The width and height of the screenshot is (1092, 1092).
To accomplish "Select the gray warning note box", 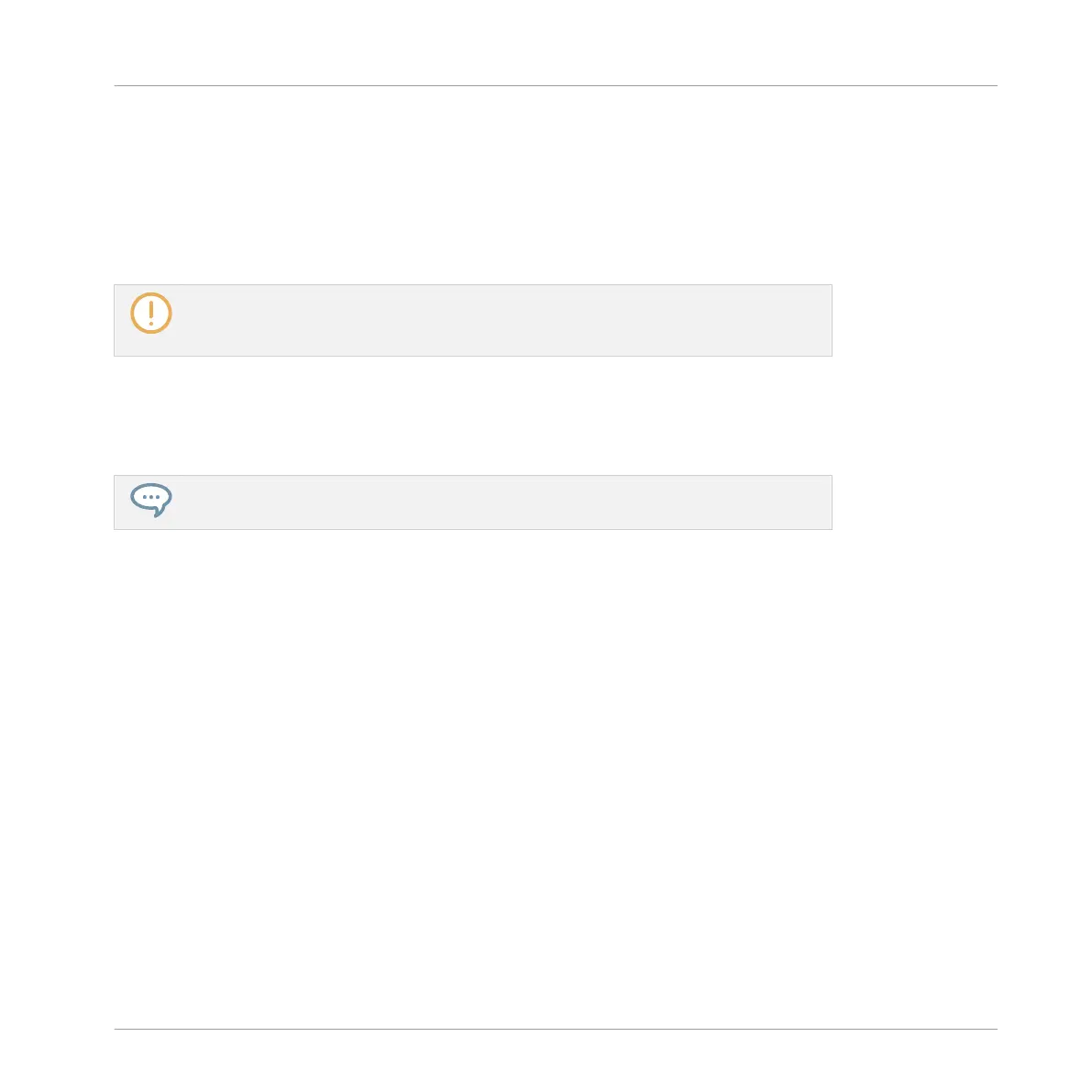I will (473, 320).
